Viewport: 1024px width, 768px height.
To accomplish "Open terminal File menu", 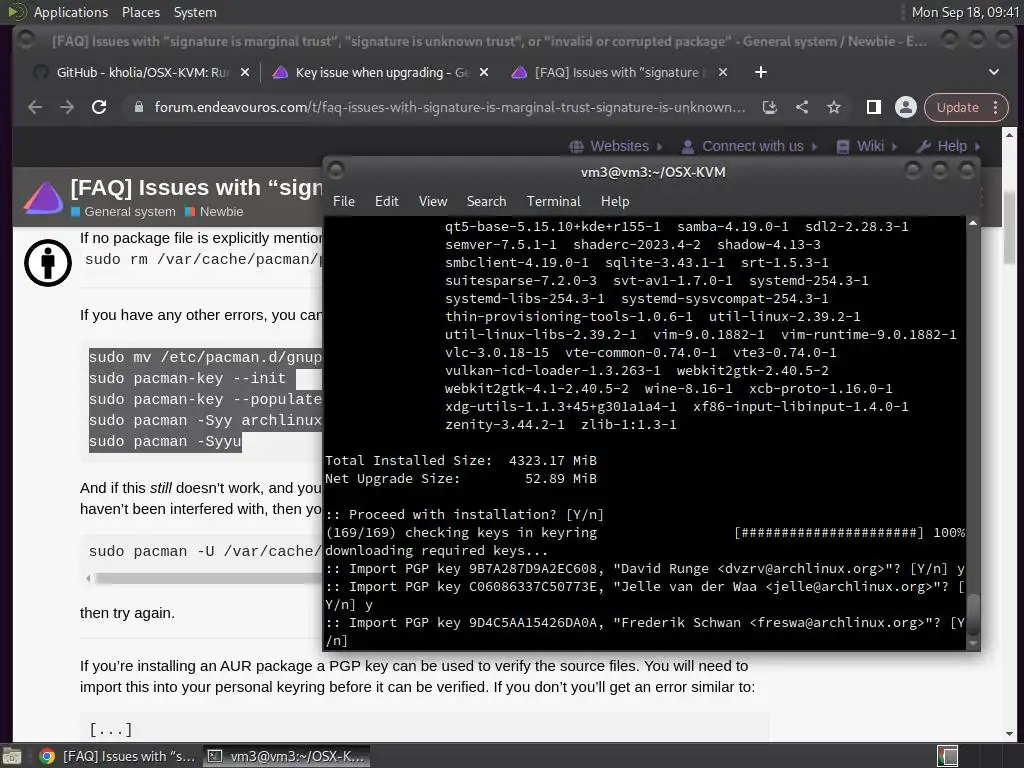I will pyautogui.click(x=344, y=201).
